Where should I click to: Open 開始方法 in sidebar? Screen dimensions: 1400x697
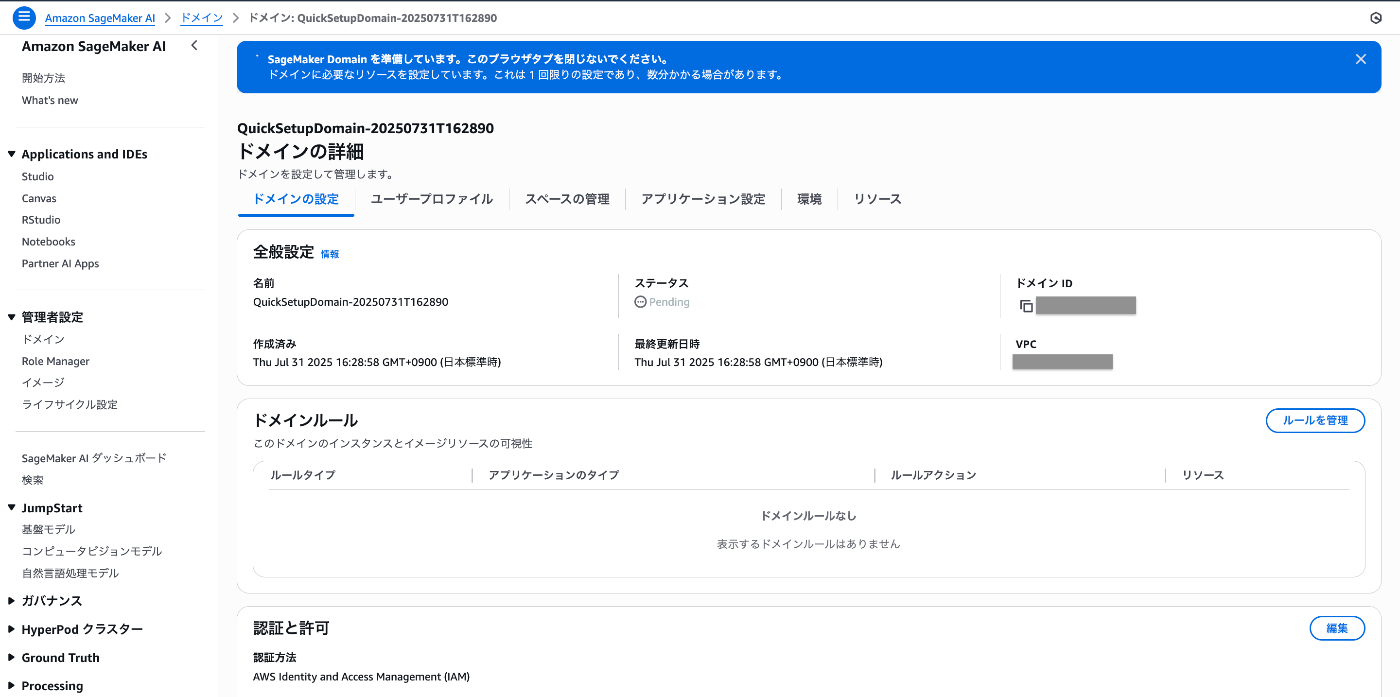(x=44, y=78)
